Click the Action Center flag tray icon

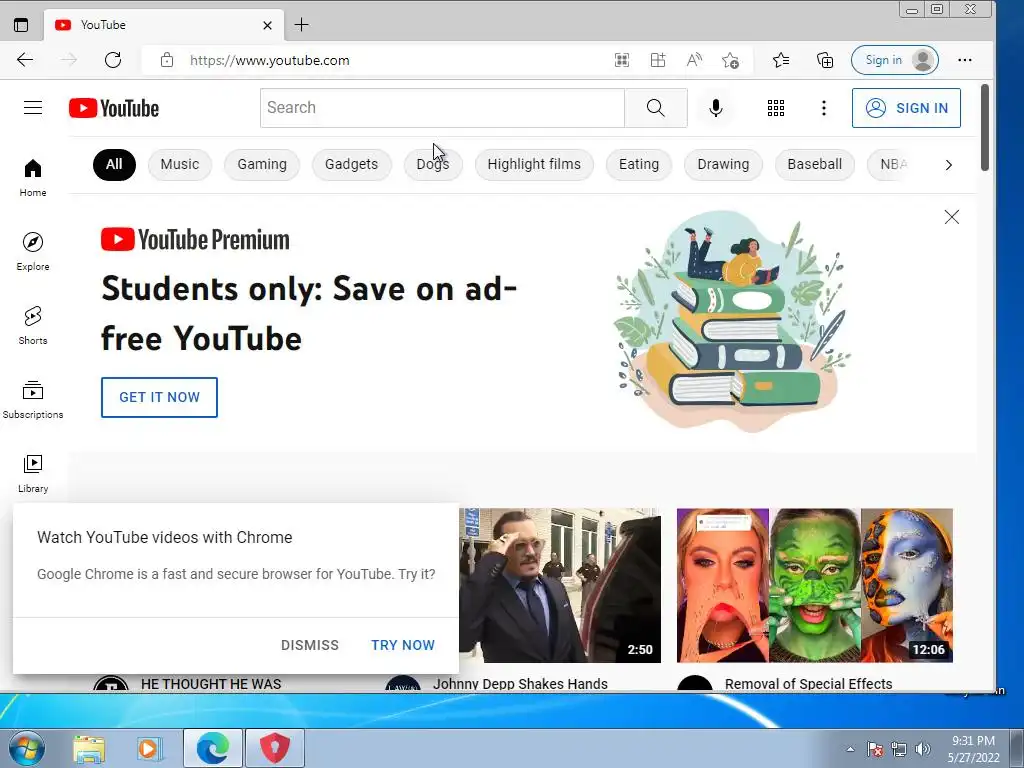[875, 749]
